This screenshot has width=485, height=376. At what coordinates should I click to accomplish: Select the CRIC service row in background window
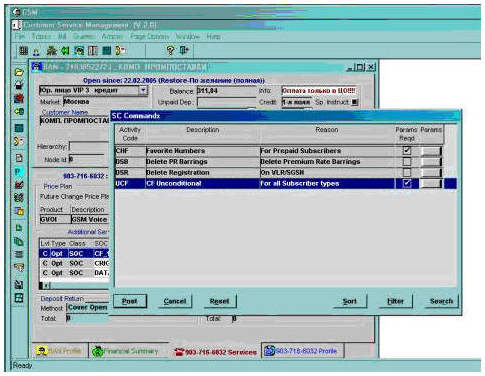[x=75, y=263]
